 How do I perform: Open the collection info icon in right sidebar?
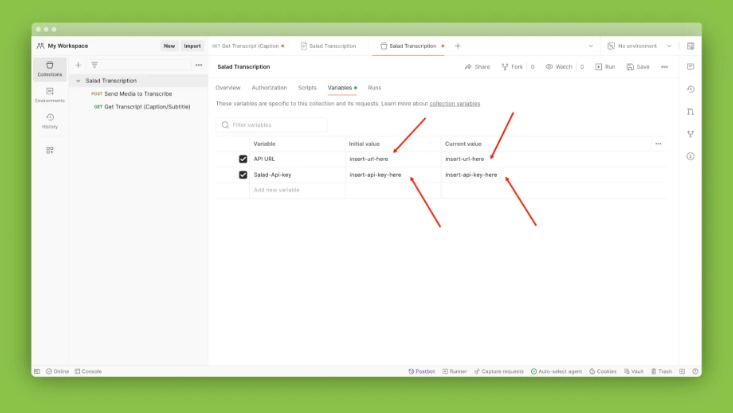tap(690, 156)
